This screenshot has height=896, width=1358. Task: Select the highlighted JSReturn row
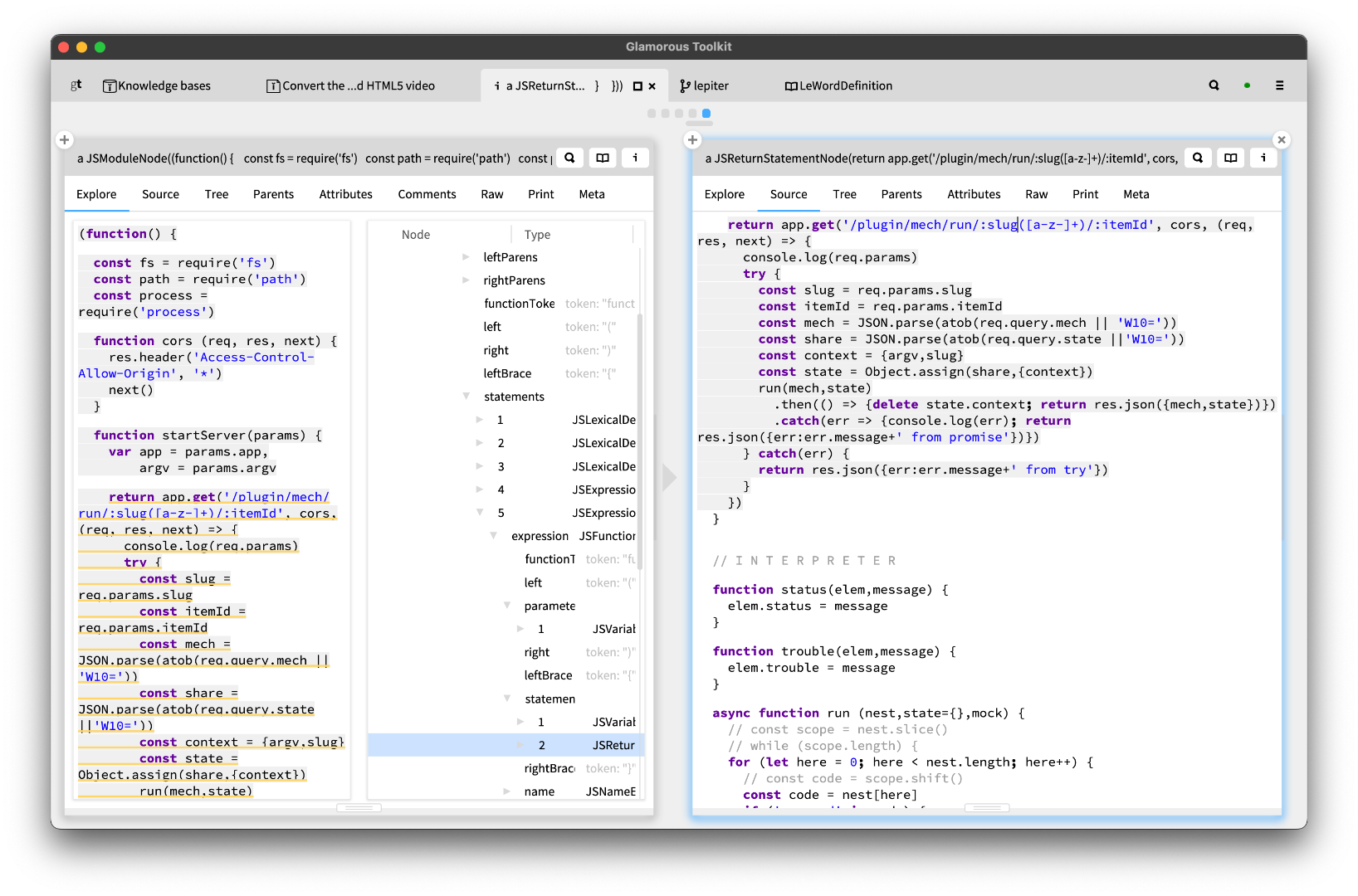[581, 745]
